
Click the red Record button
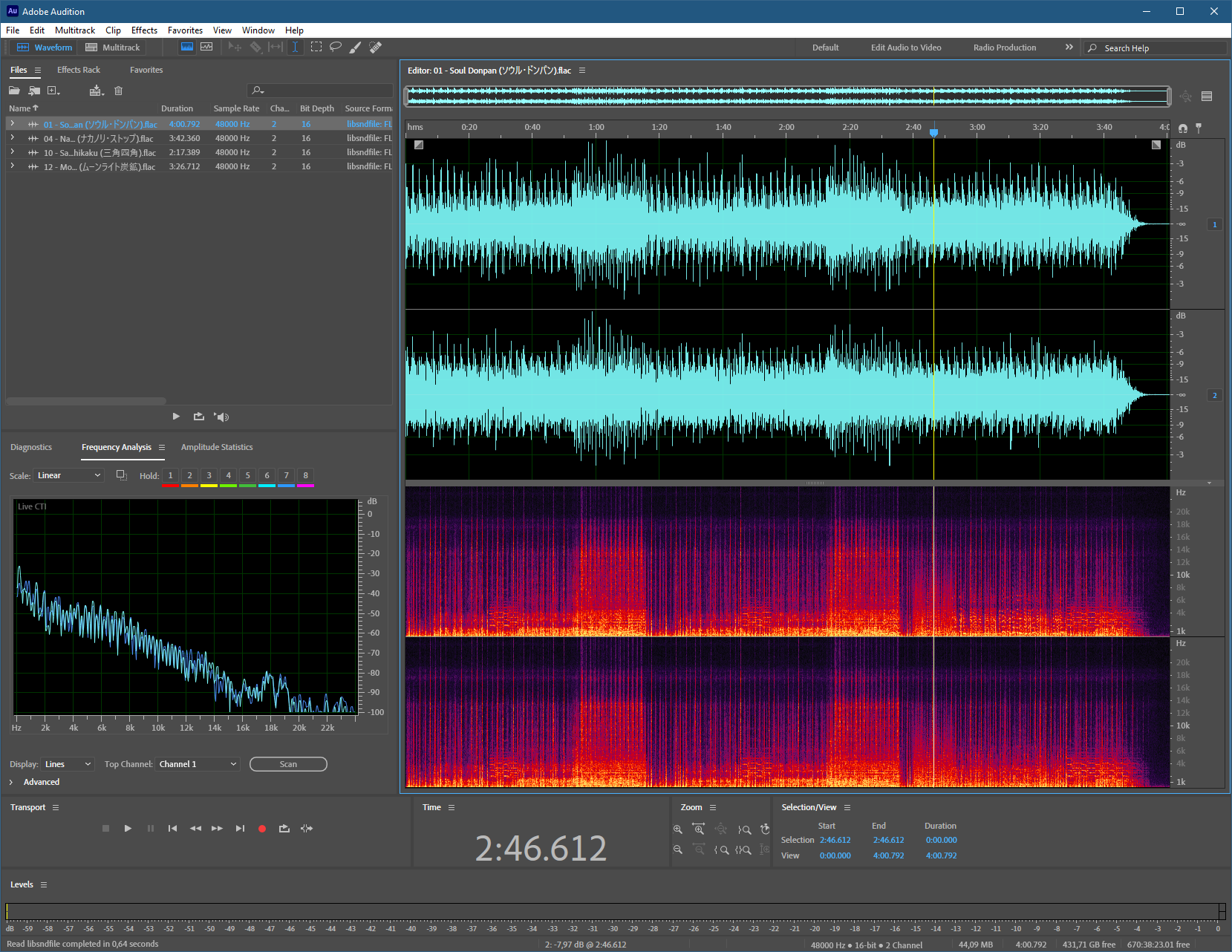pos(262,829)
